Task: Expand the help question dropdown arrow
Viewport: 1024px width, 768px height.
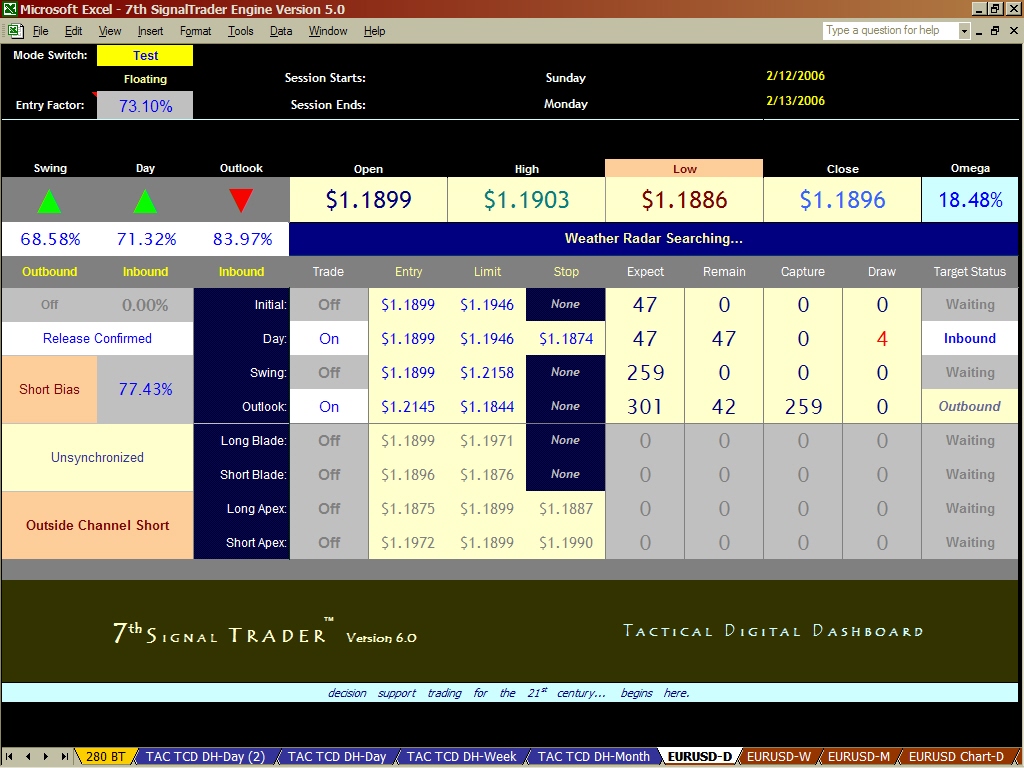Action: pyautogui.click(x=964, y=31)
